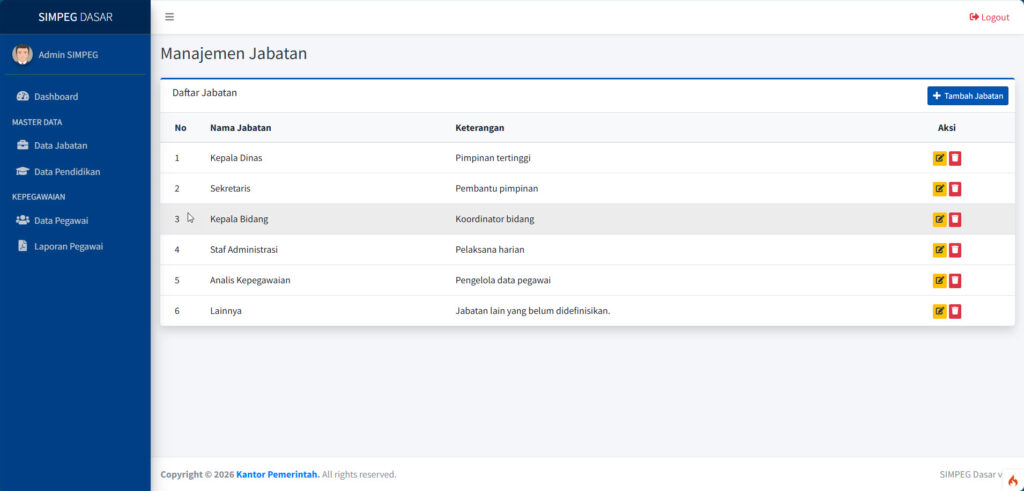This screenshot has height=491, width=1024.
Task: Click the edit icon for Kepala Dinas
Action: (939, 158)
